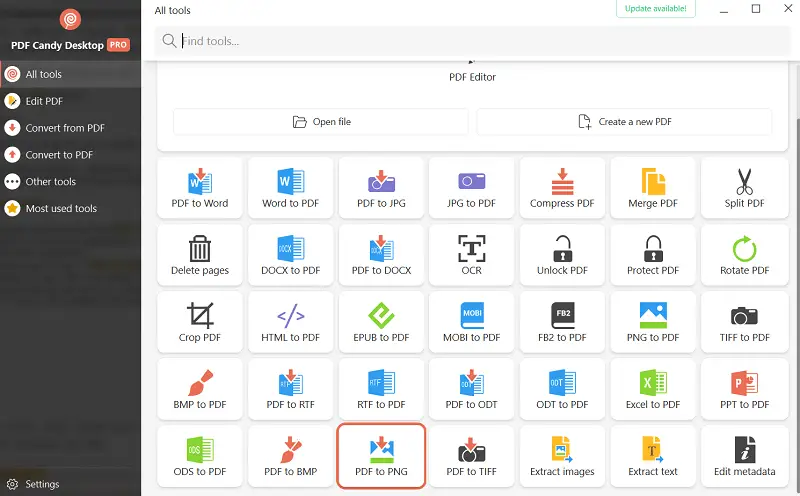Show the Convert from PDF category

coord(70,128)
